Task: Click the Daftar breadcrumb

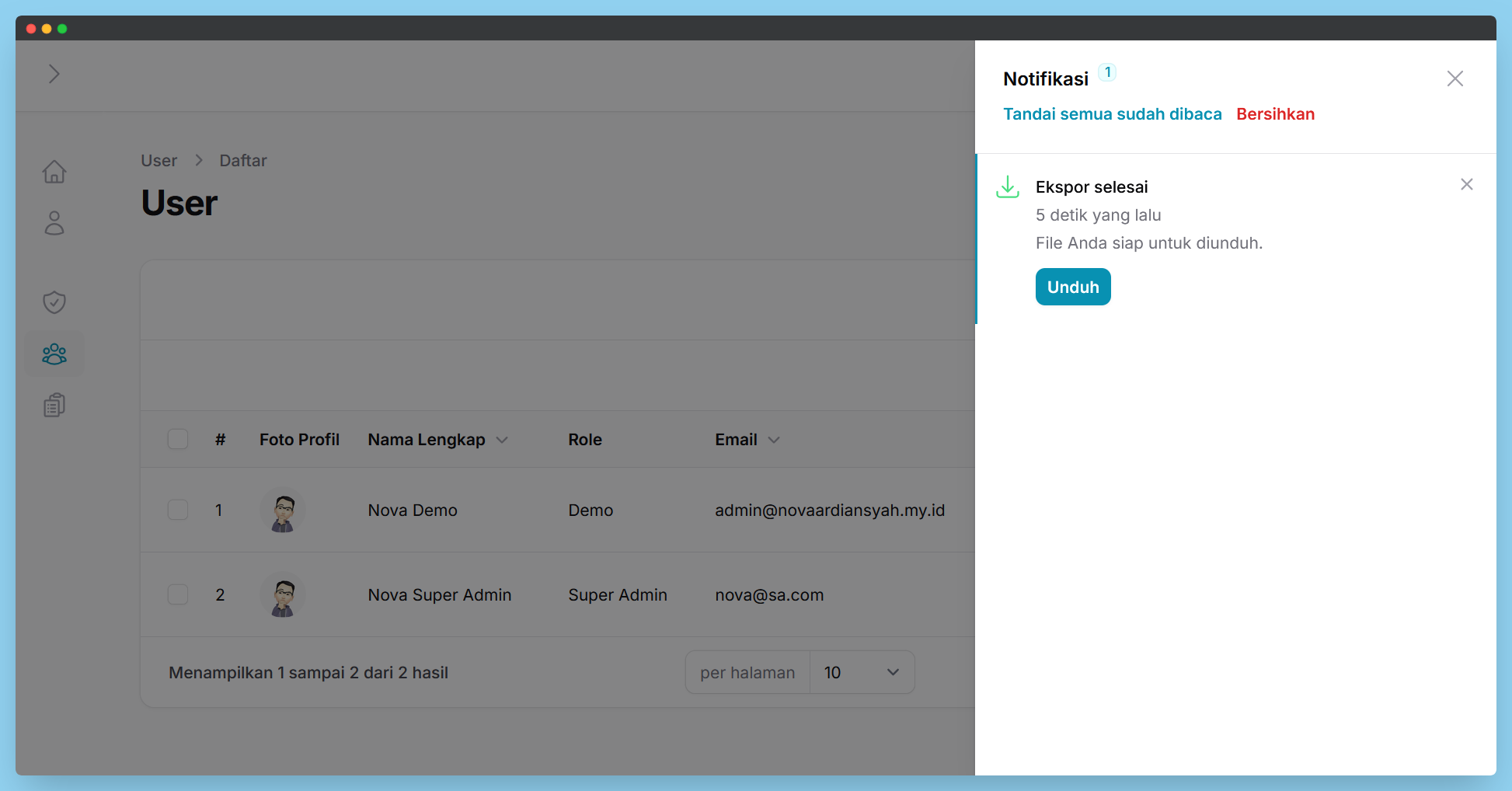Action: [x=243, y=161]
